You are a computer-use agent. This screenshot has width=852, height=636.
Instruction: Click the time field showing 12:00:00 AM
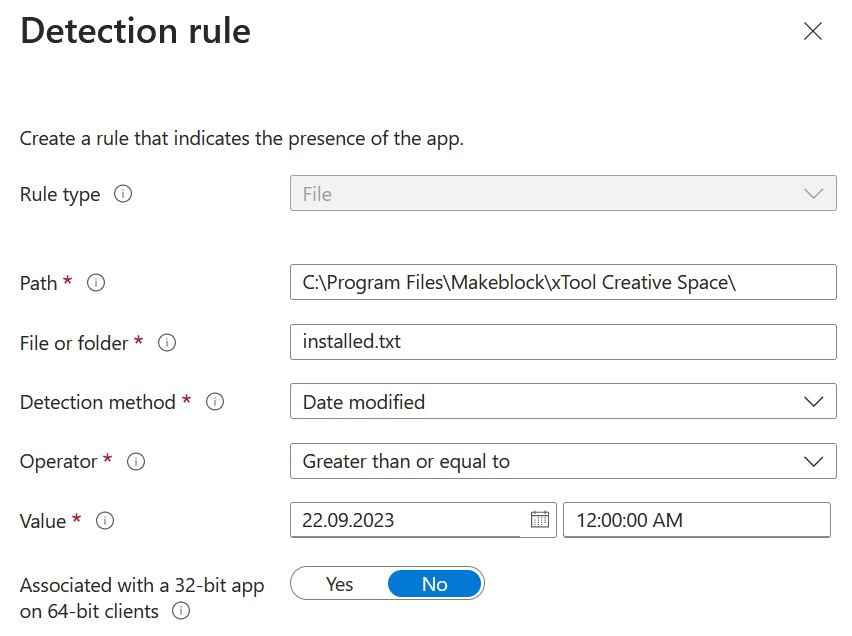696,520
